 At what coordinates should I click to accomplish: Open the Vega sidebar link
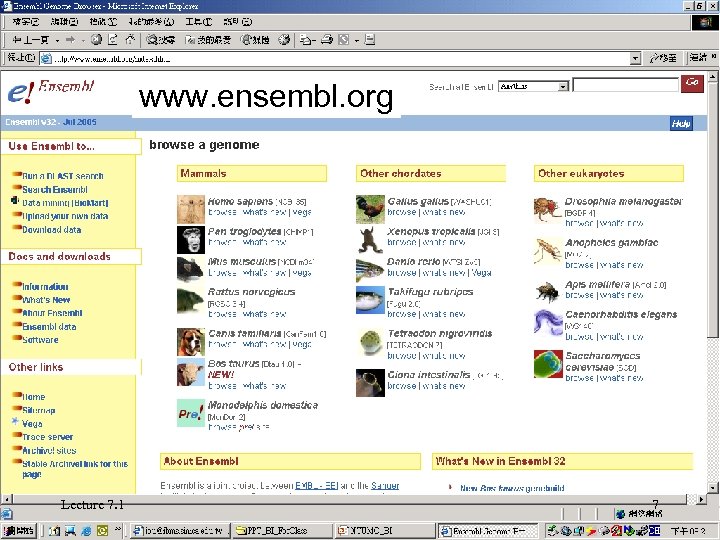tap(32, 423)
